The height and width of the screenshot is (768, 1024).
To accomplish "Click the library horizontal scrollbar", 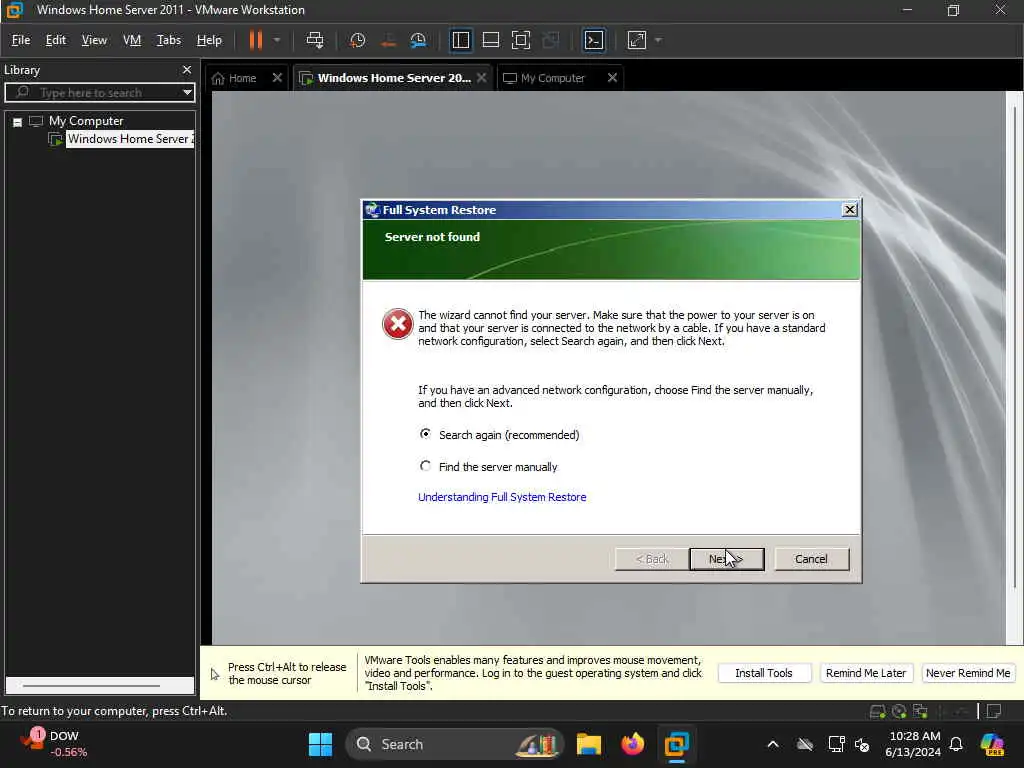I will [91, 686].
